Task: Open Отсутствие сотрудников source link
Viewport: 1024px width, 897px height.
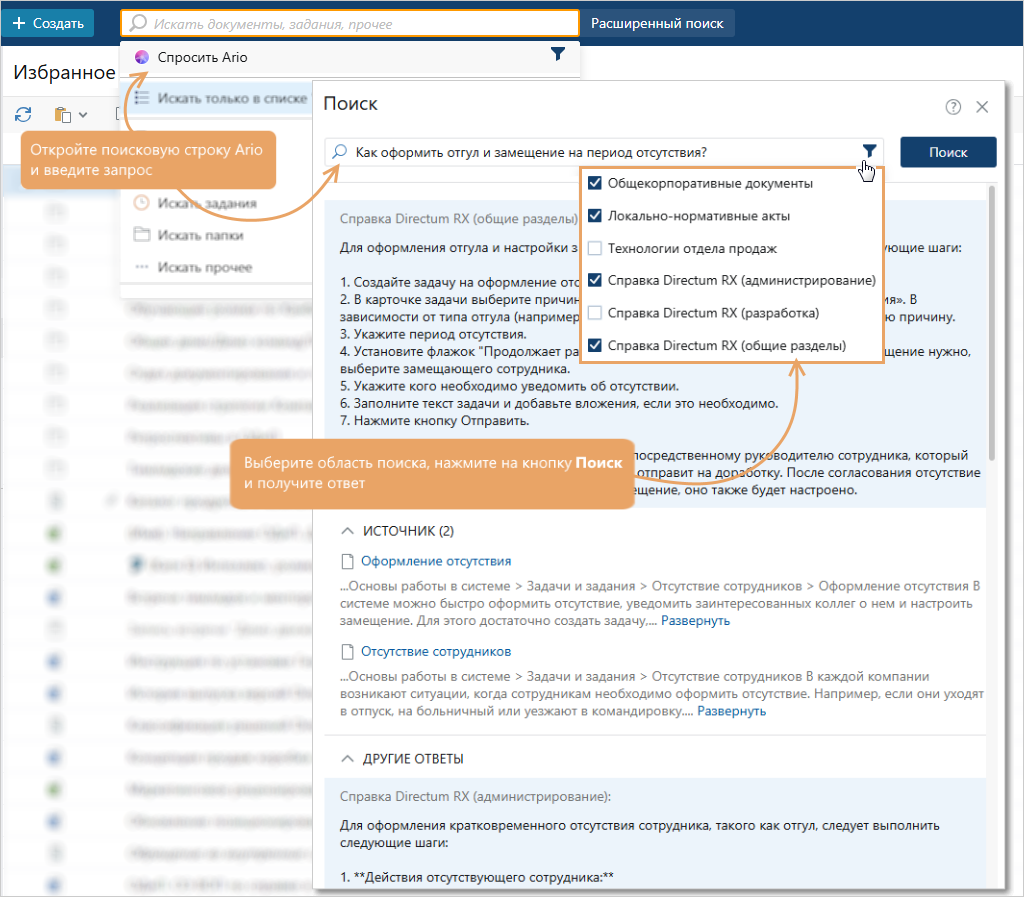Action: (x=436, y=652)
